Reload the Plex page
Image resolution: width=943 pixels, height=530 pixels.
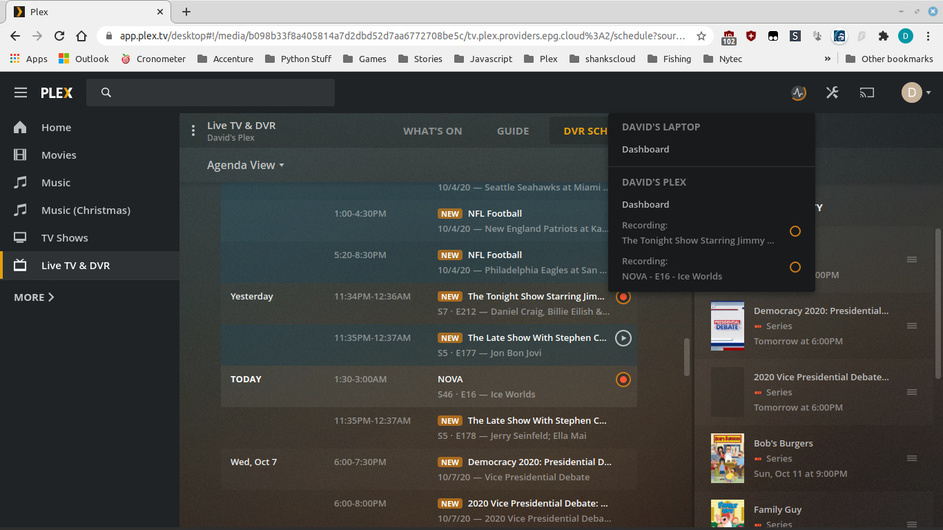pos(59,36)
